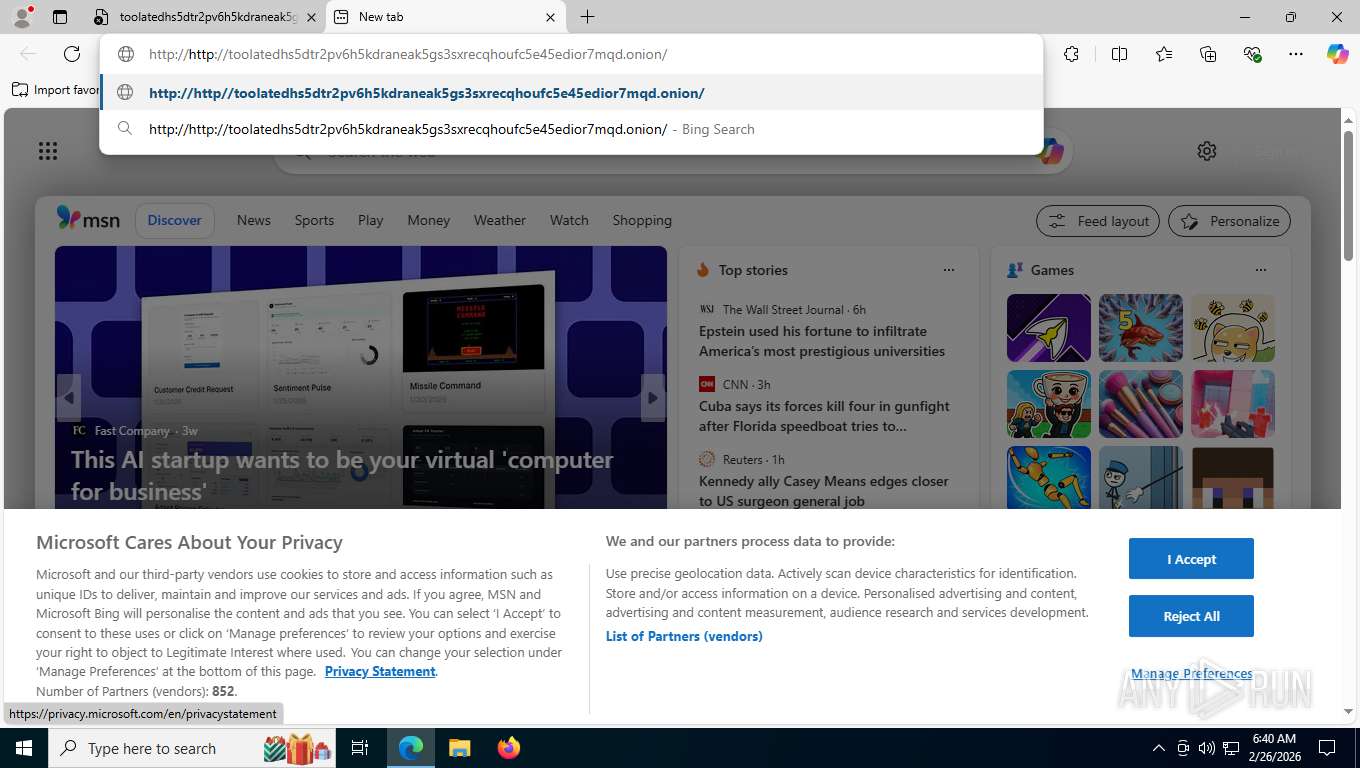
Task: Open the Money tab
Action: pos(429,220)
